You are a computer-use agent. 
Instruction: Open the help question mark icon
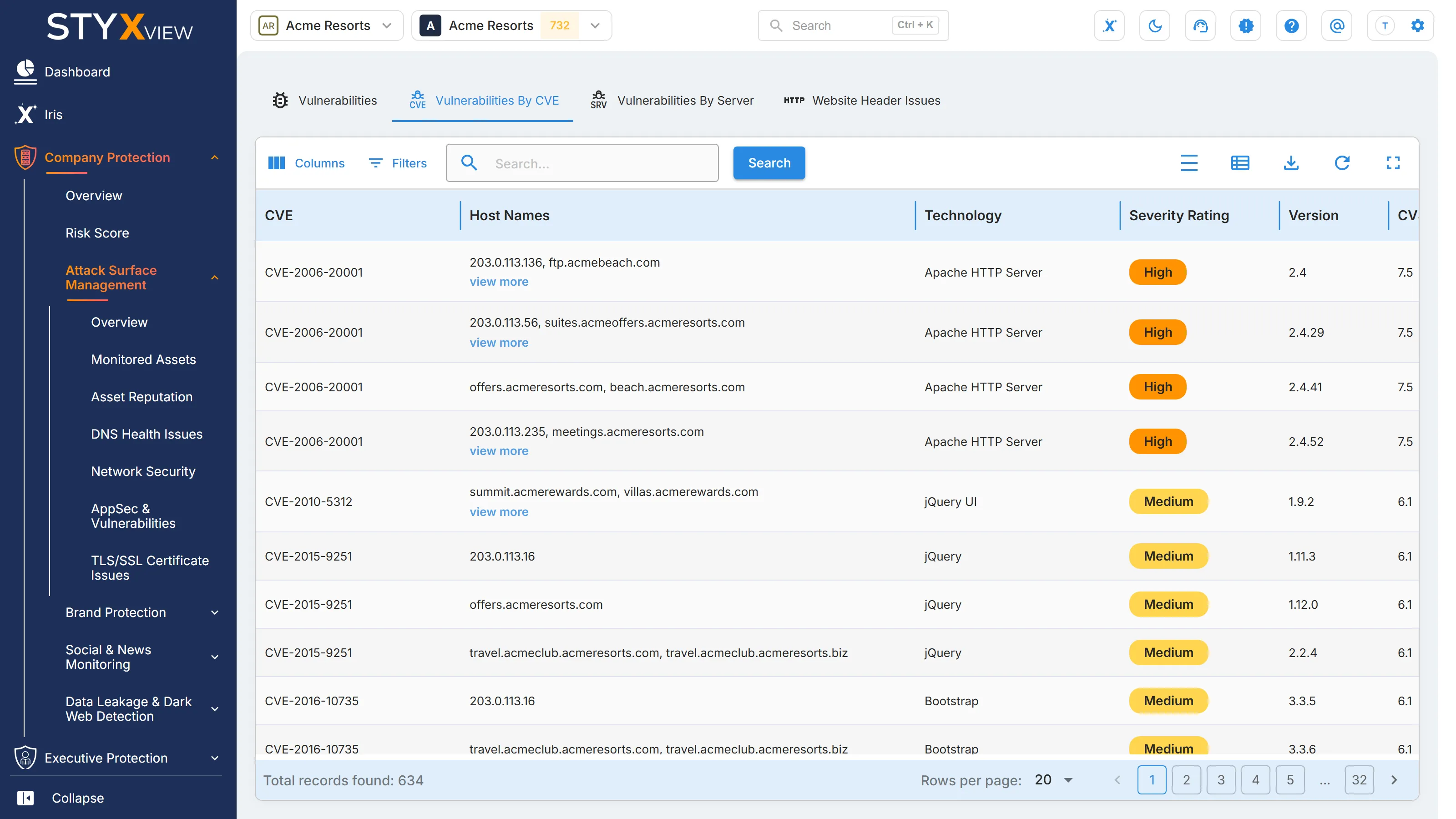click(1291, 25)
